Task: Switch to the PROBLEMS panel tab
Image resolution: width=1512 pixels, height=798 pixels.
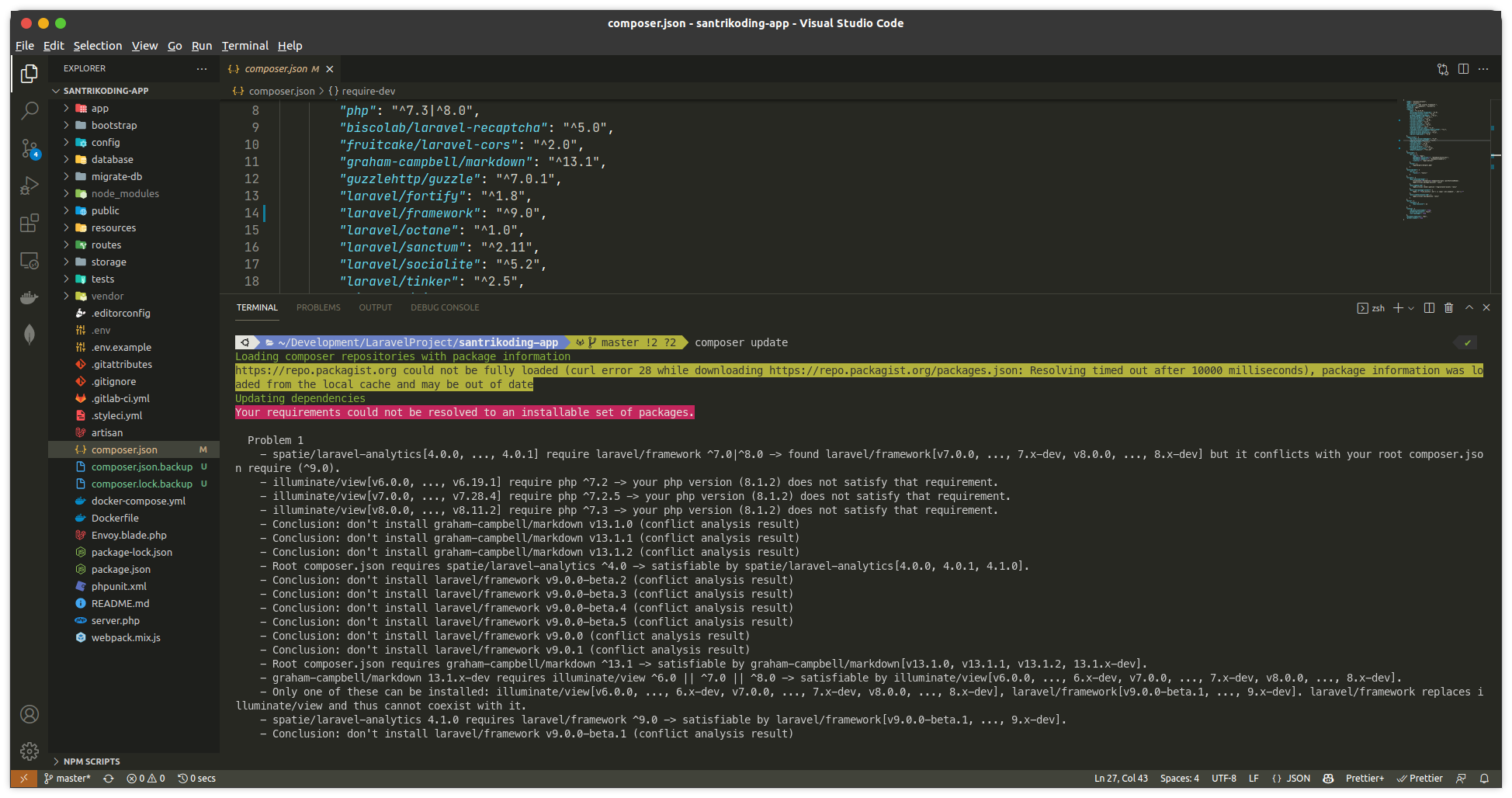Action: point(318,308)
